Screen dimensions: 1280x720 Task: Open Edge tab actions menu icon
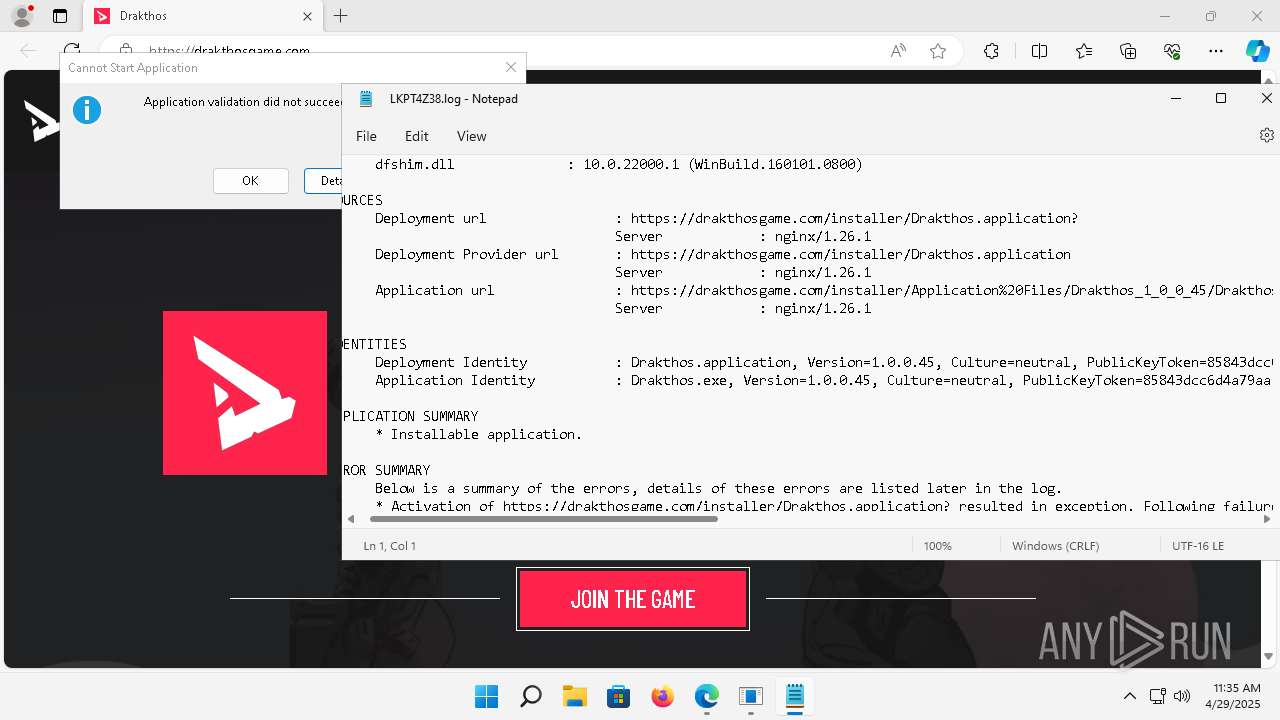pos(60,16)
